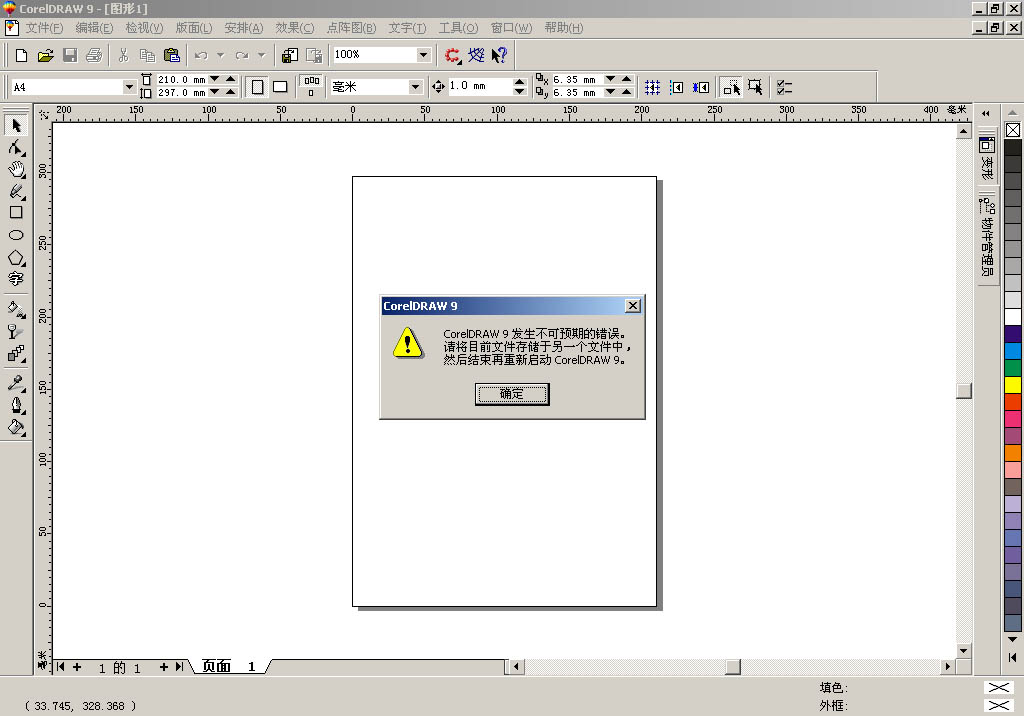Paste with the clipboard icon

[172, 56]
